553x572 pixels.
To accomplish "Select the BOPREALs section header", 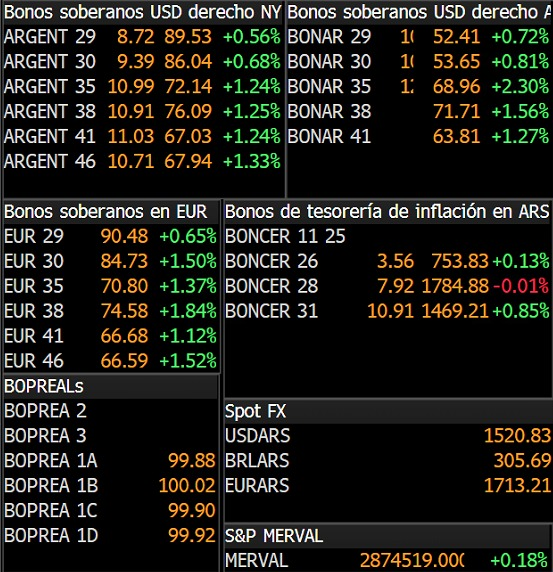I will (44, 386).
